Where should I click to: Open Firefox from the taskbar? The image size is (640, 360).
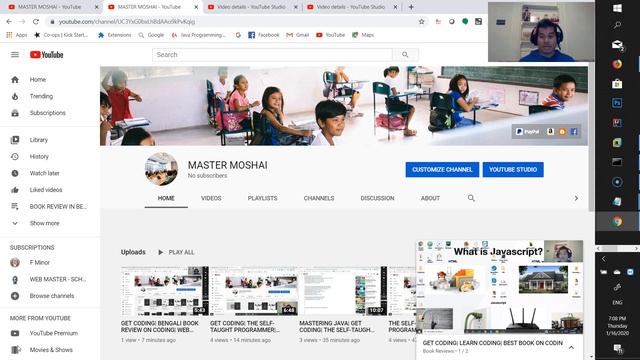tap(617, 64)
